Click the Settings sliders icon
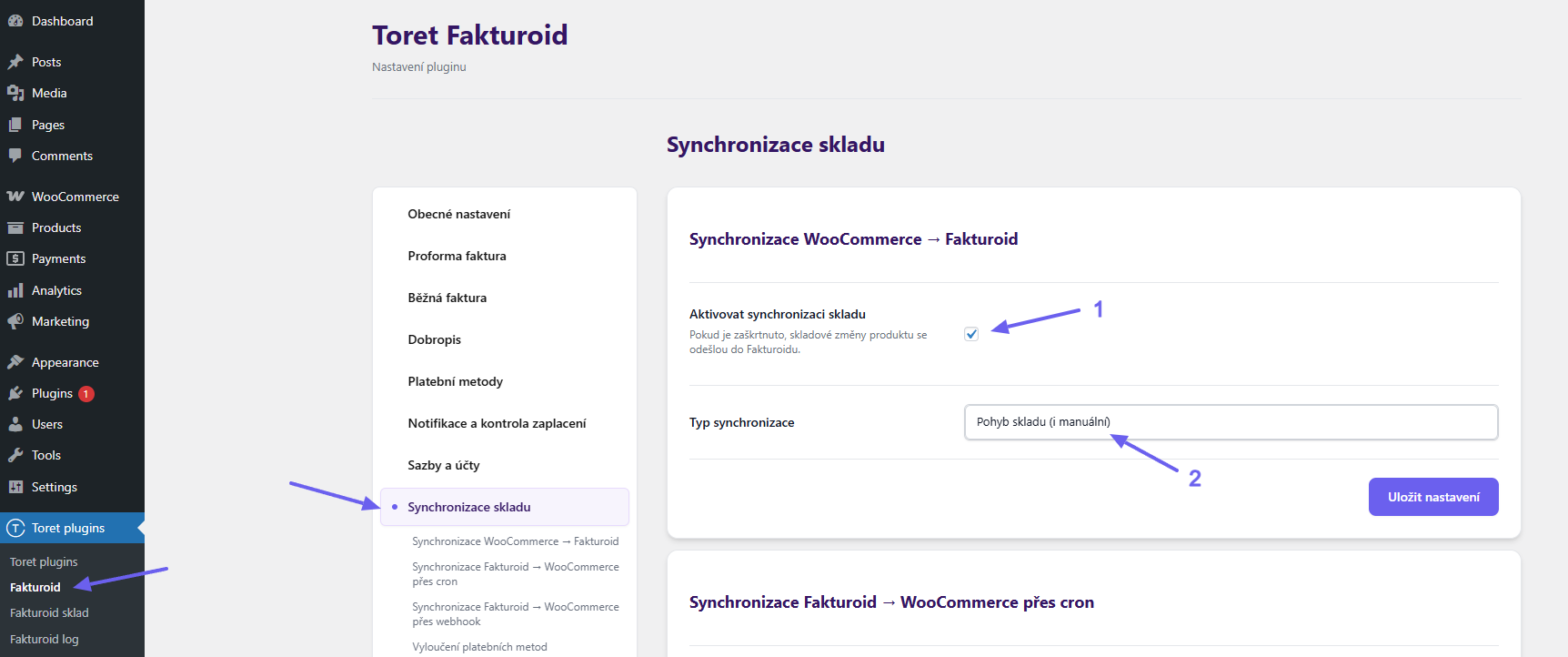 [15, 487]
